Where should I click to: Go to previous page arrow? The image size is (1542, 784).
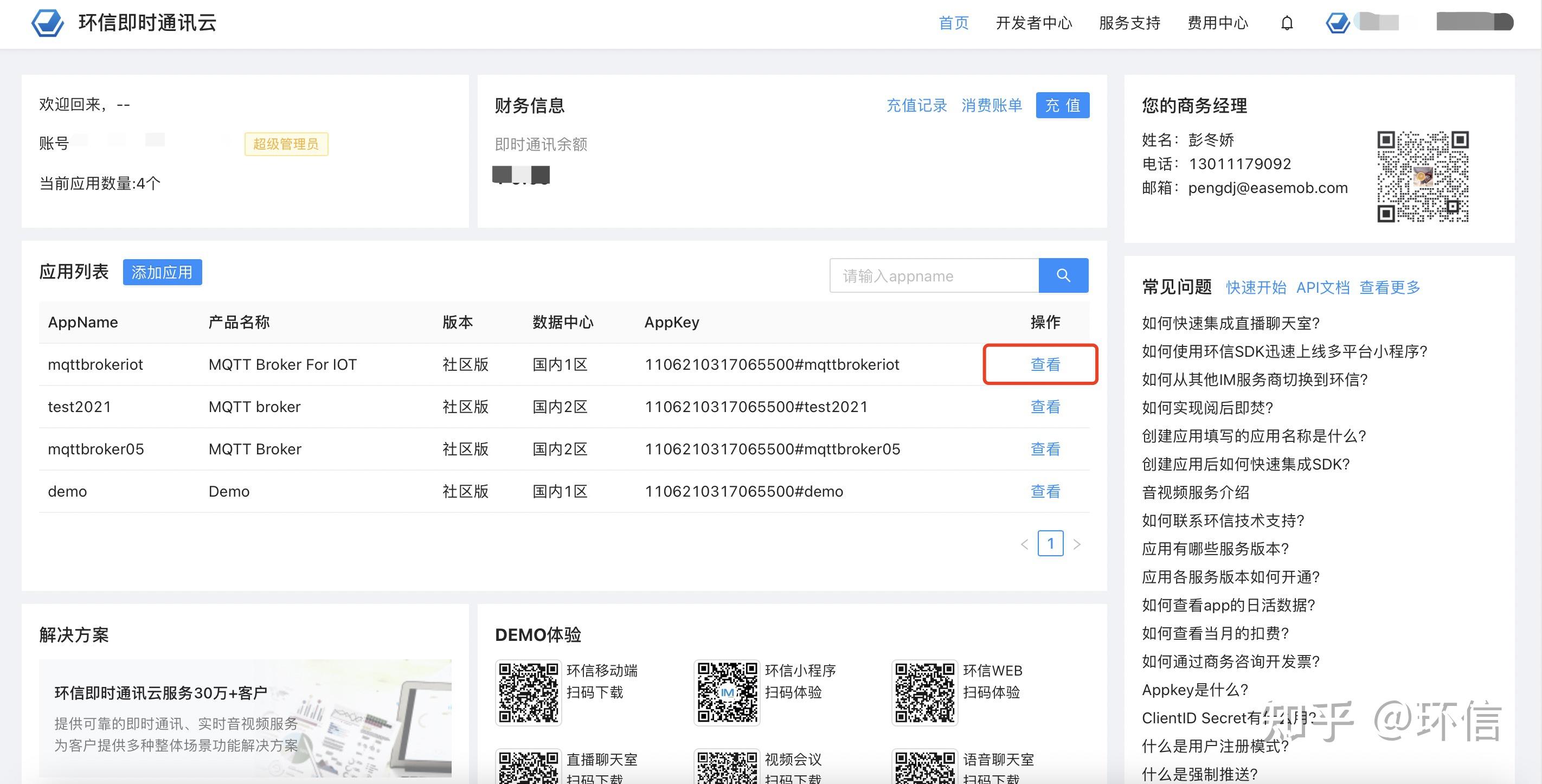(x=1024, y=544)
